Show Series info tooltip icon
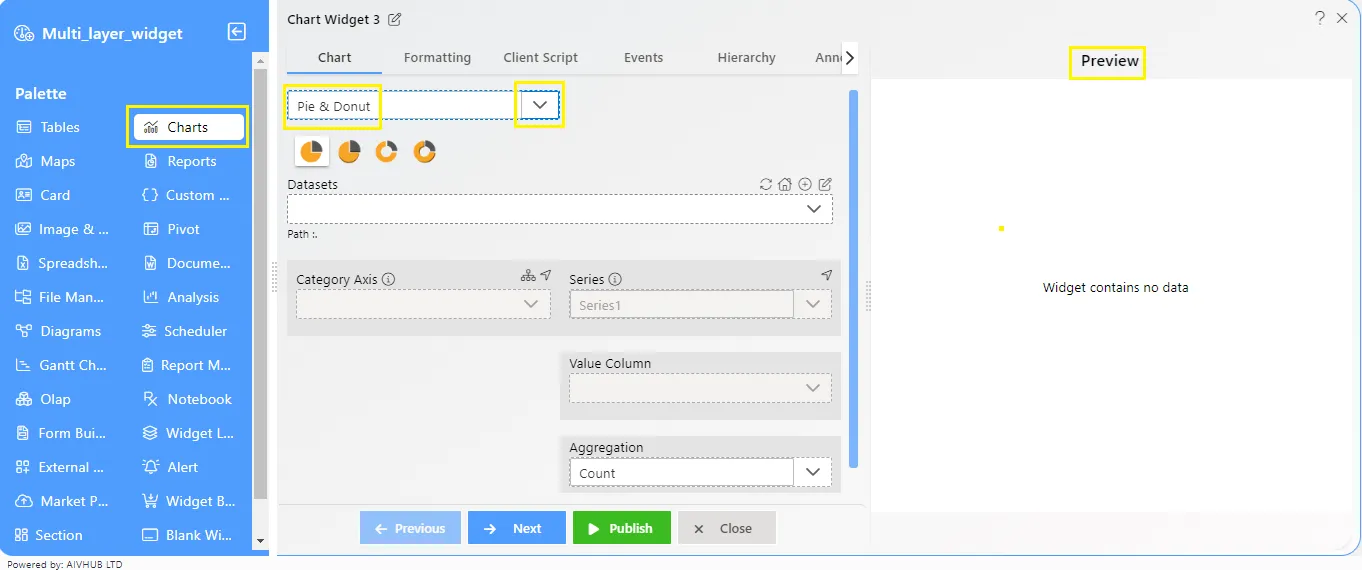Viewport: 1362px width, 570px height. pyautogui.click(x=615, y=280)
